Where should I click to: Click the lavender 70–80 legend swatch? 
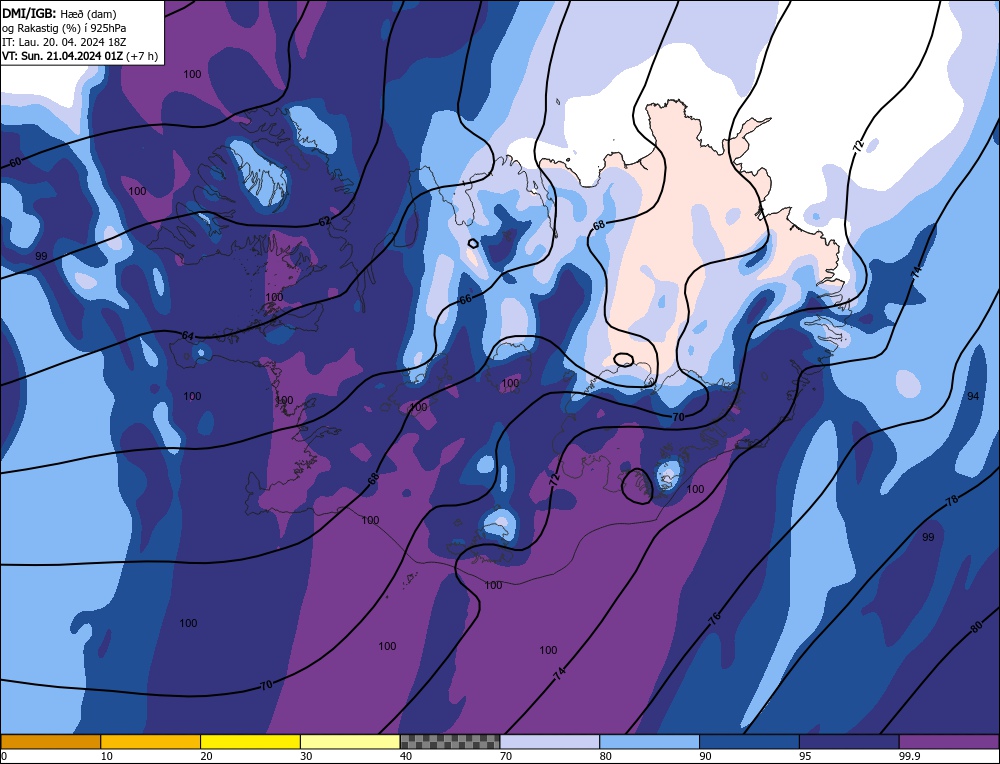tap(550, 741)
